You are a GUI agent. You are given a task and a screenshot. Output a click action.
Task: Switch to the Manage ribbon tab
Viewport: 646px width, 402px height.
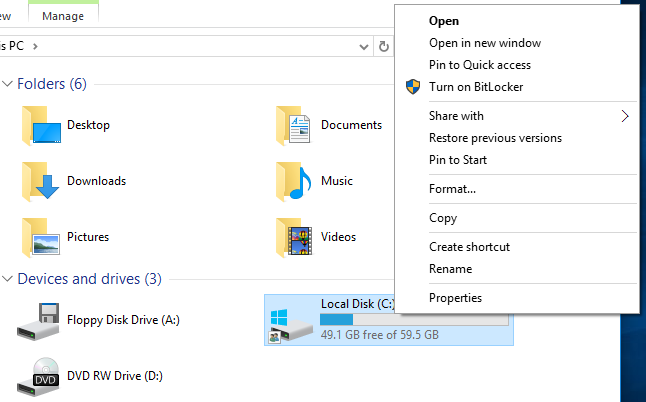tap(63, 16)
